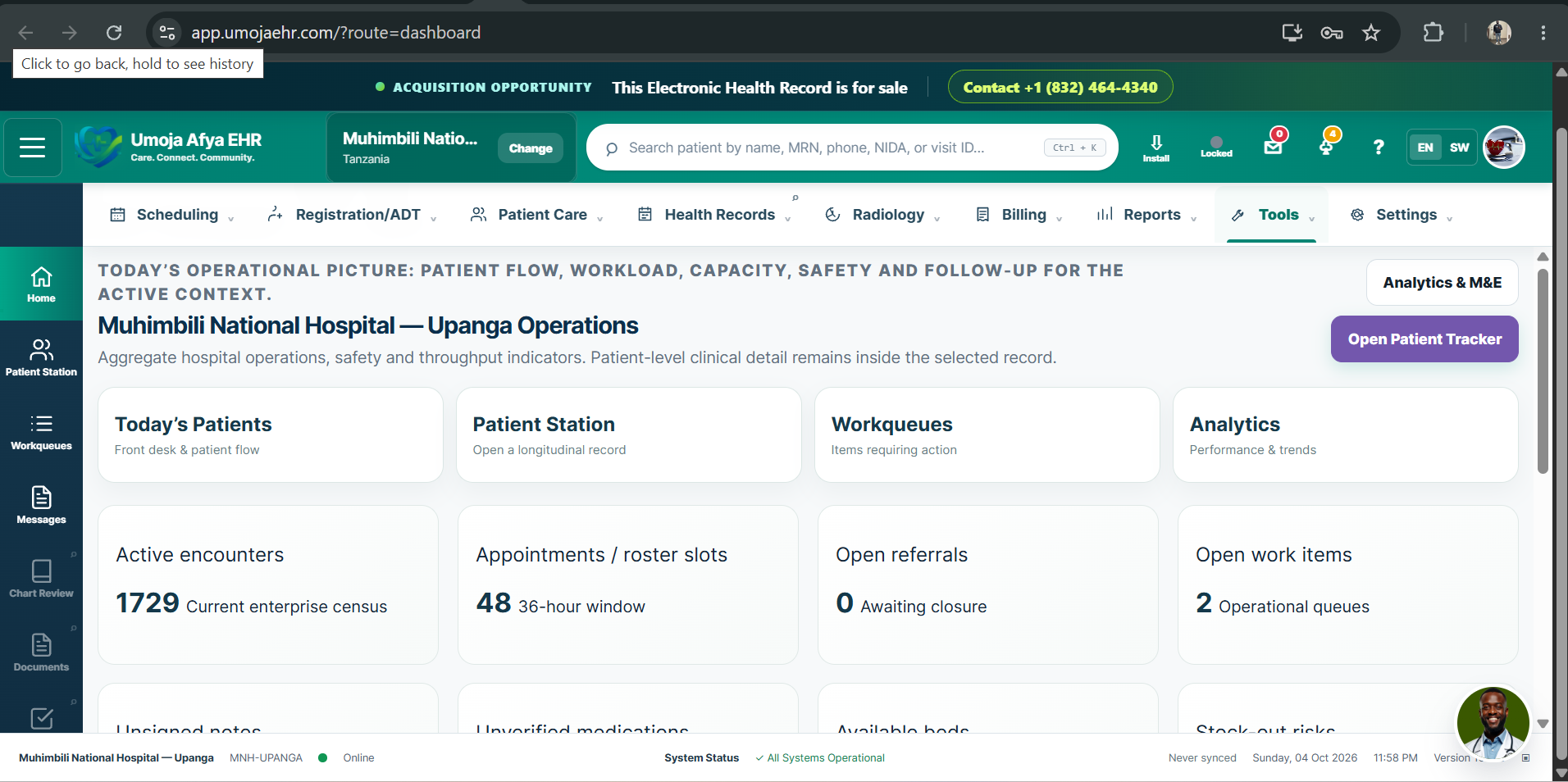Screen dimensions: 1568x782
Task: Expand the Settings menu
Action: (x=1401, y=215)
